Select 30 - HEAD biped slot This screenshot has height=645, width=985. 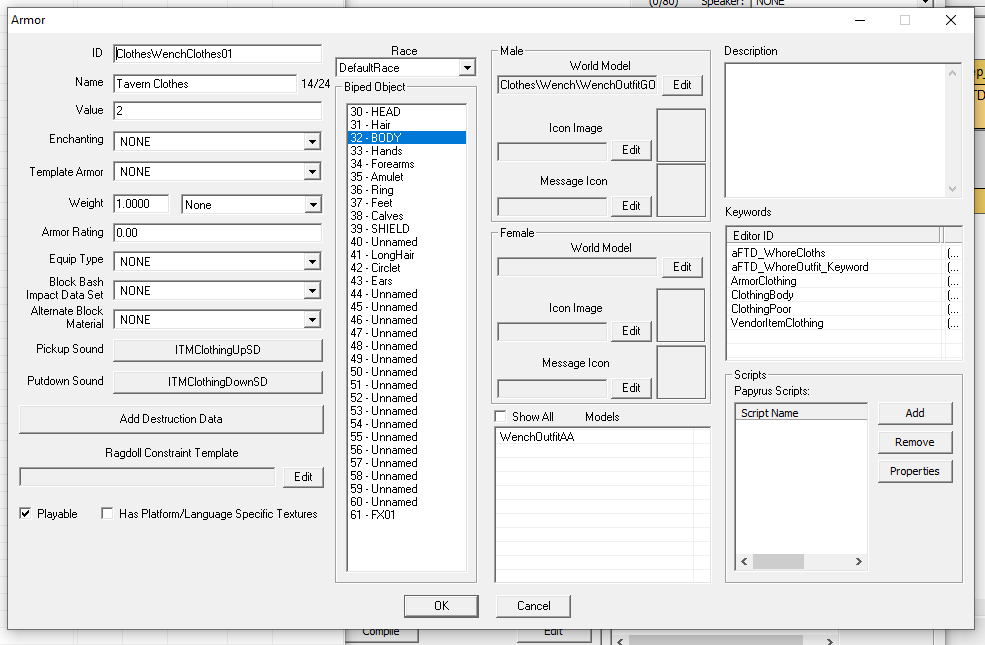[406, 112]
